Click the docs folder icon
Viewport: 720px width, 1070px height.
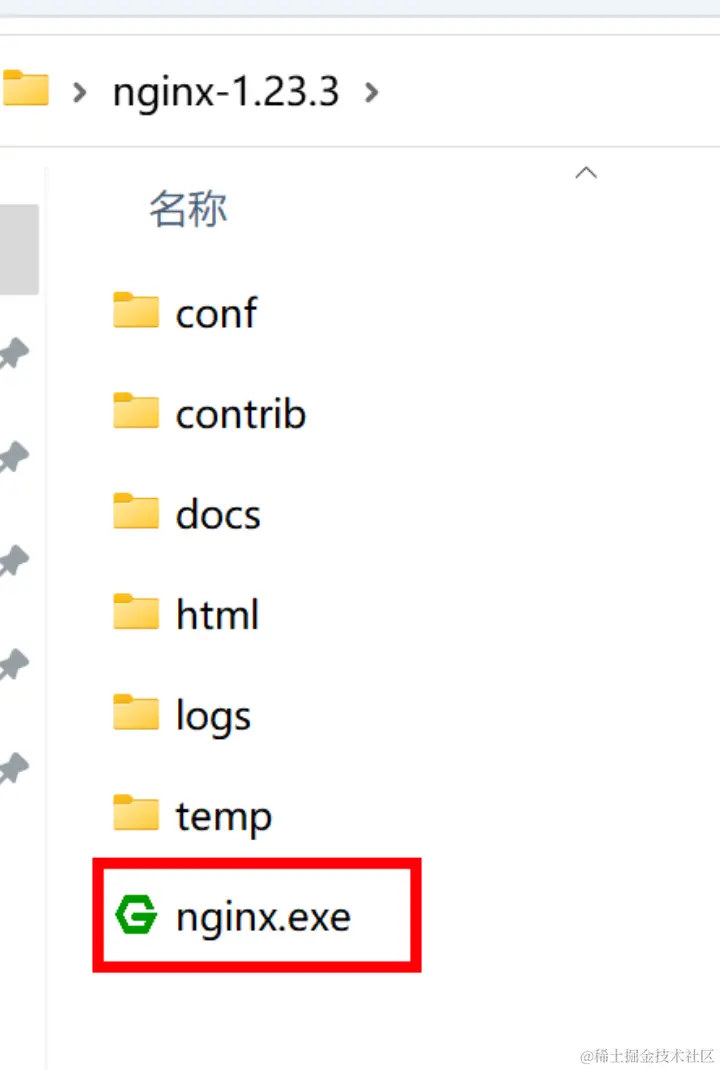click(136, 512)
